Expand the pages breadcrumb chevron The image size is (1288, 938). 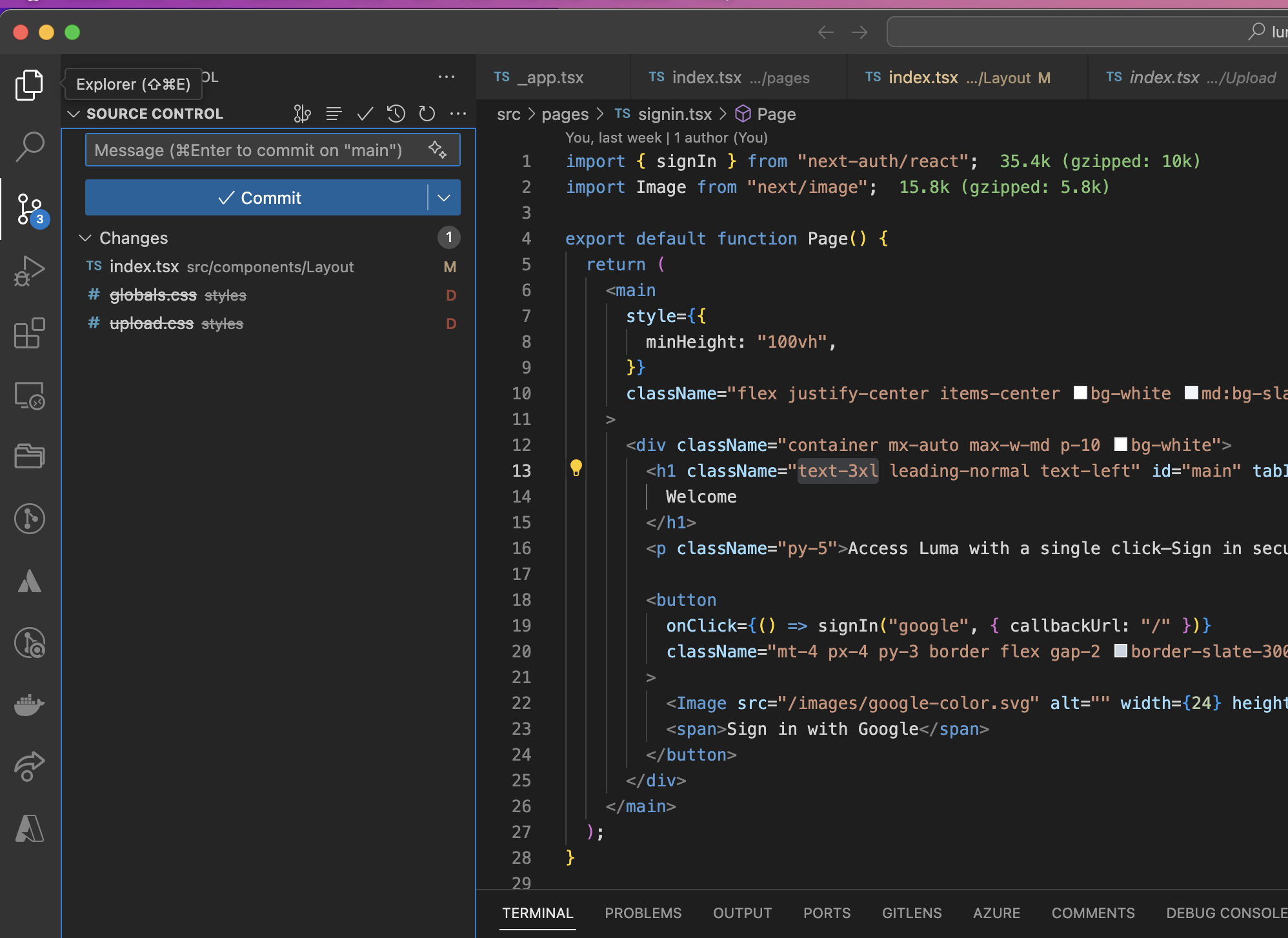tap(599, 114)
